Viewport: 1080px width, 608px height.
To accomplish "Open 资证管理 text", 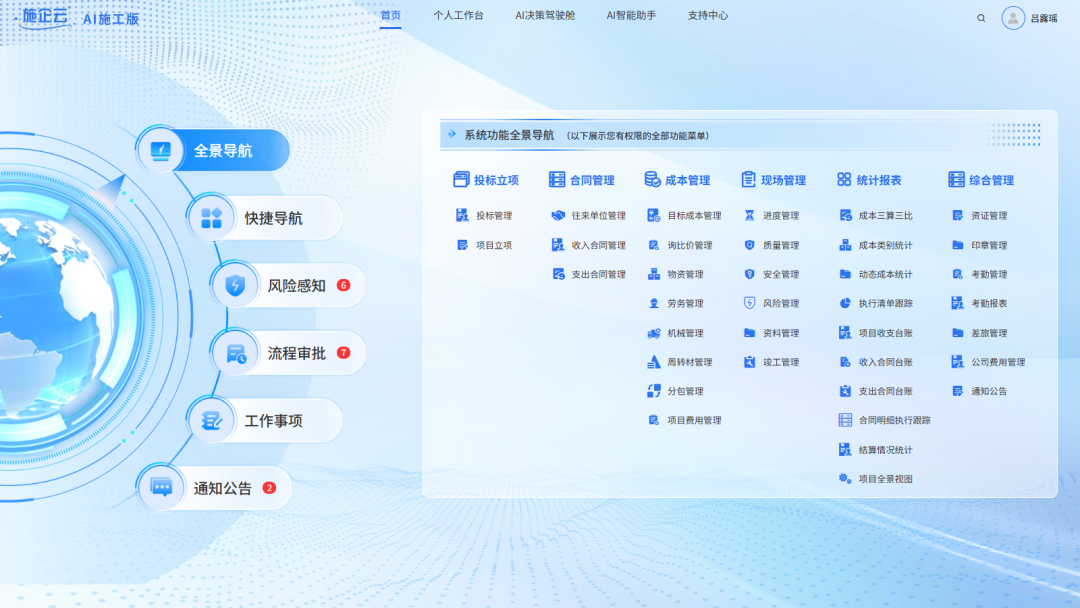I will click(989, 216).
